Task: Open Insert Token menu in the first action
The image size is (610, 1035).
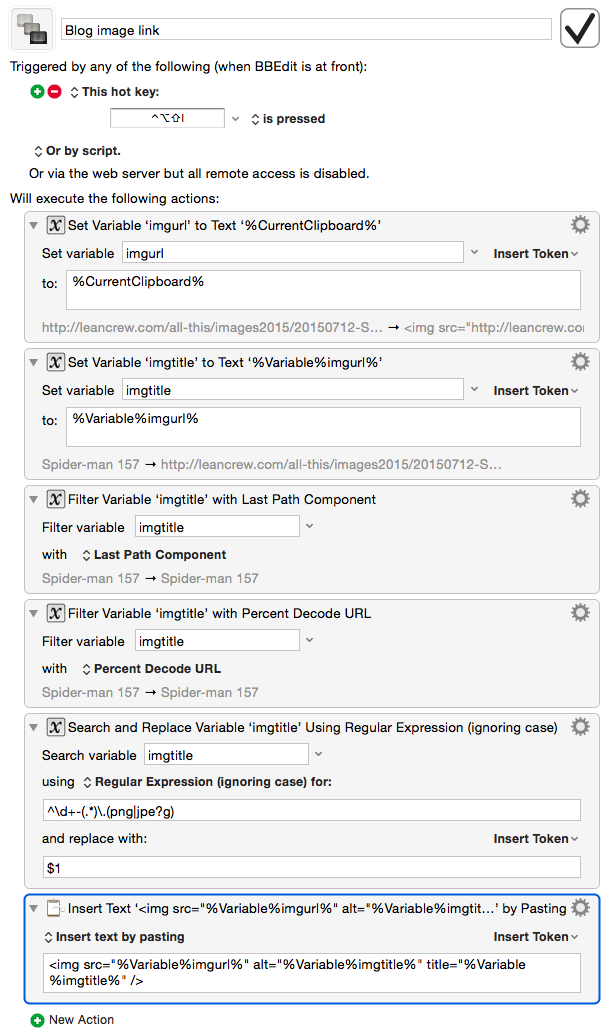Action: pos(533,253)
